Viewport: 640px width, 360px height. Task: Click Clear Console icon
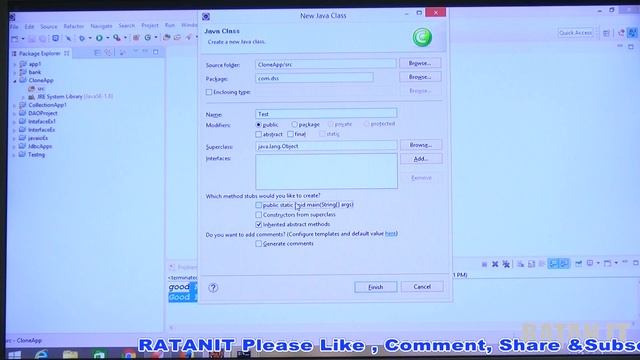point(520,264)
